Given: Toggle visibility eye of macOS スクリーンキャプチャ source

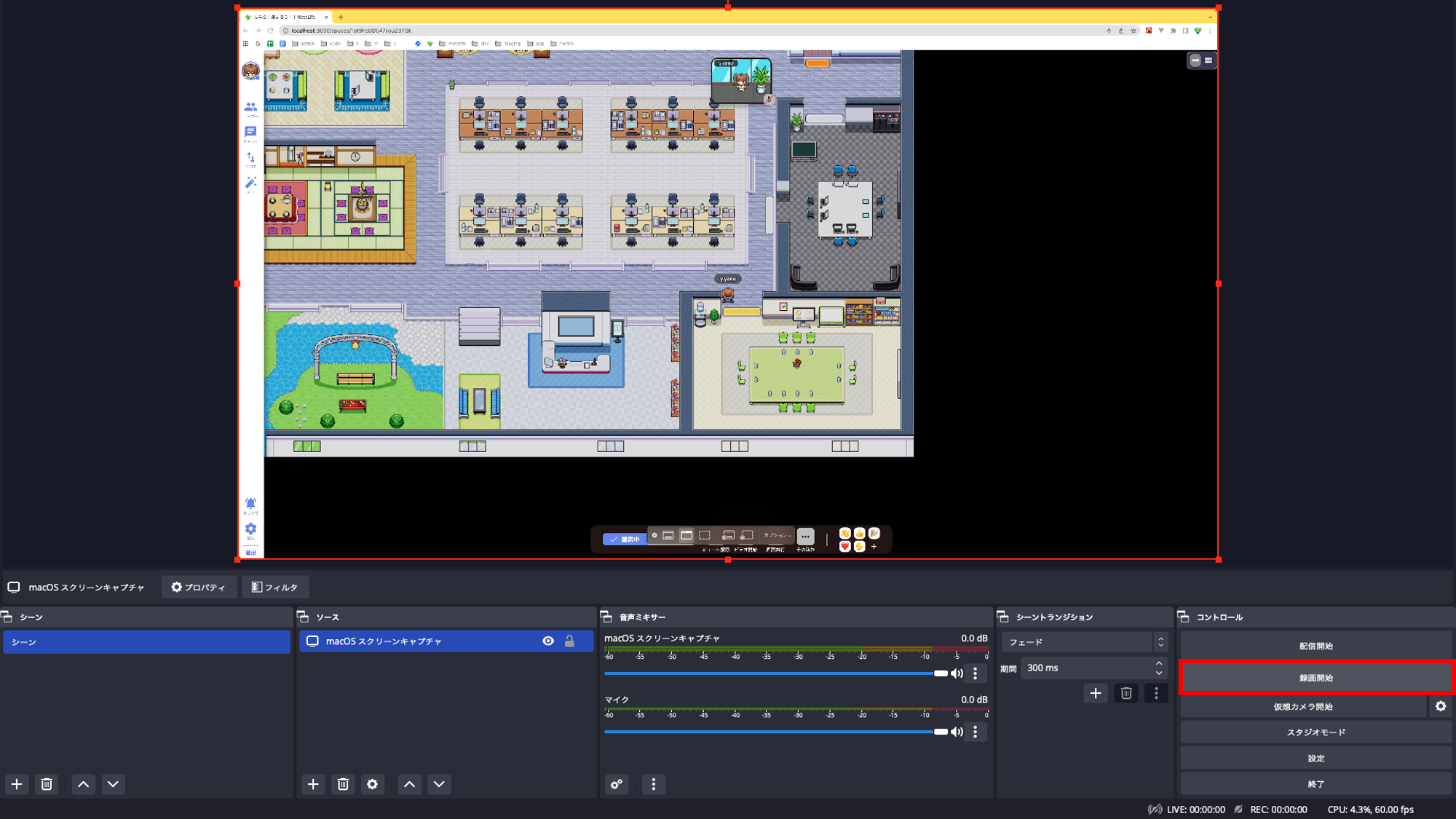Looking at the screenshot, I should [x=548, y=641].
